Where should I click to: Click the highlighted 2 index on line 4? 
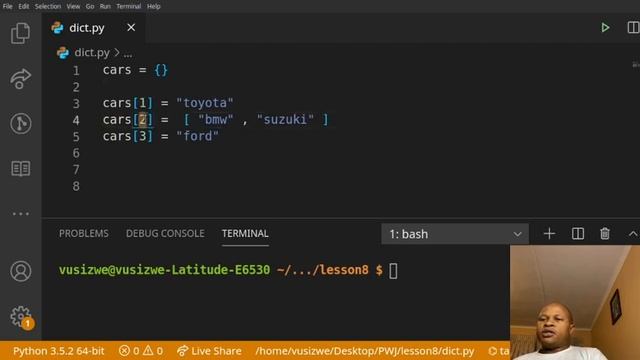pyautogui.click(x=142, y=120)
